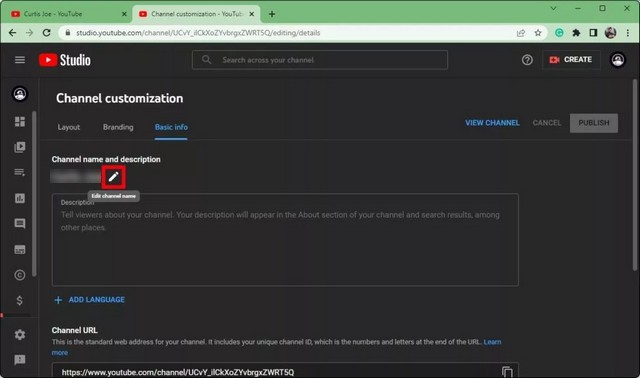The height and width of the screenshot is (378, 640).
Task: Open Subtitles icon in sidebar
Action: [20, 249]
